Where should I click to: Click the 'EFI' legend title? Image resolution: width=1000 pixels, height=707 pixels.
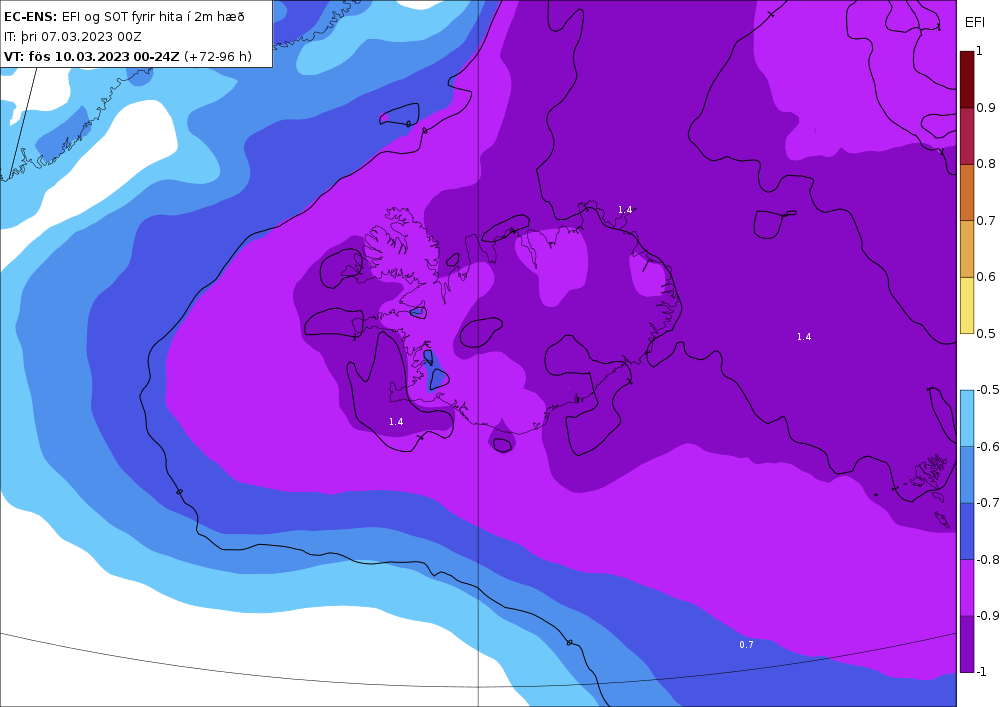point(974,23)
